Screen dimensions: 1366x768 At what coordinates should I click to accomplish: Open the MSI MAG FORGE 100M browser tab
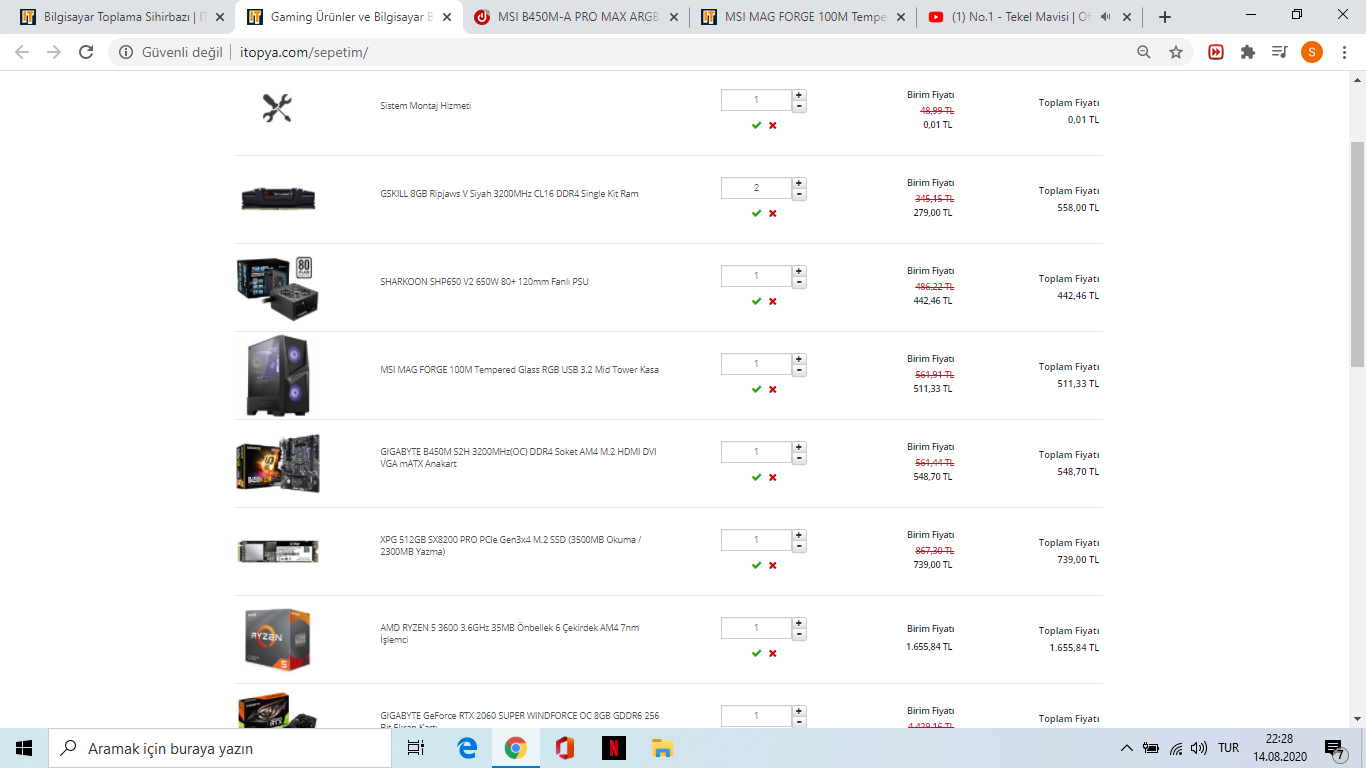[803, 17]
